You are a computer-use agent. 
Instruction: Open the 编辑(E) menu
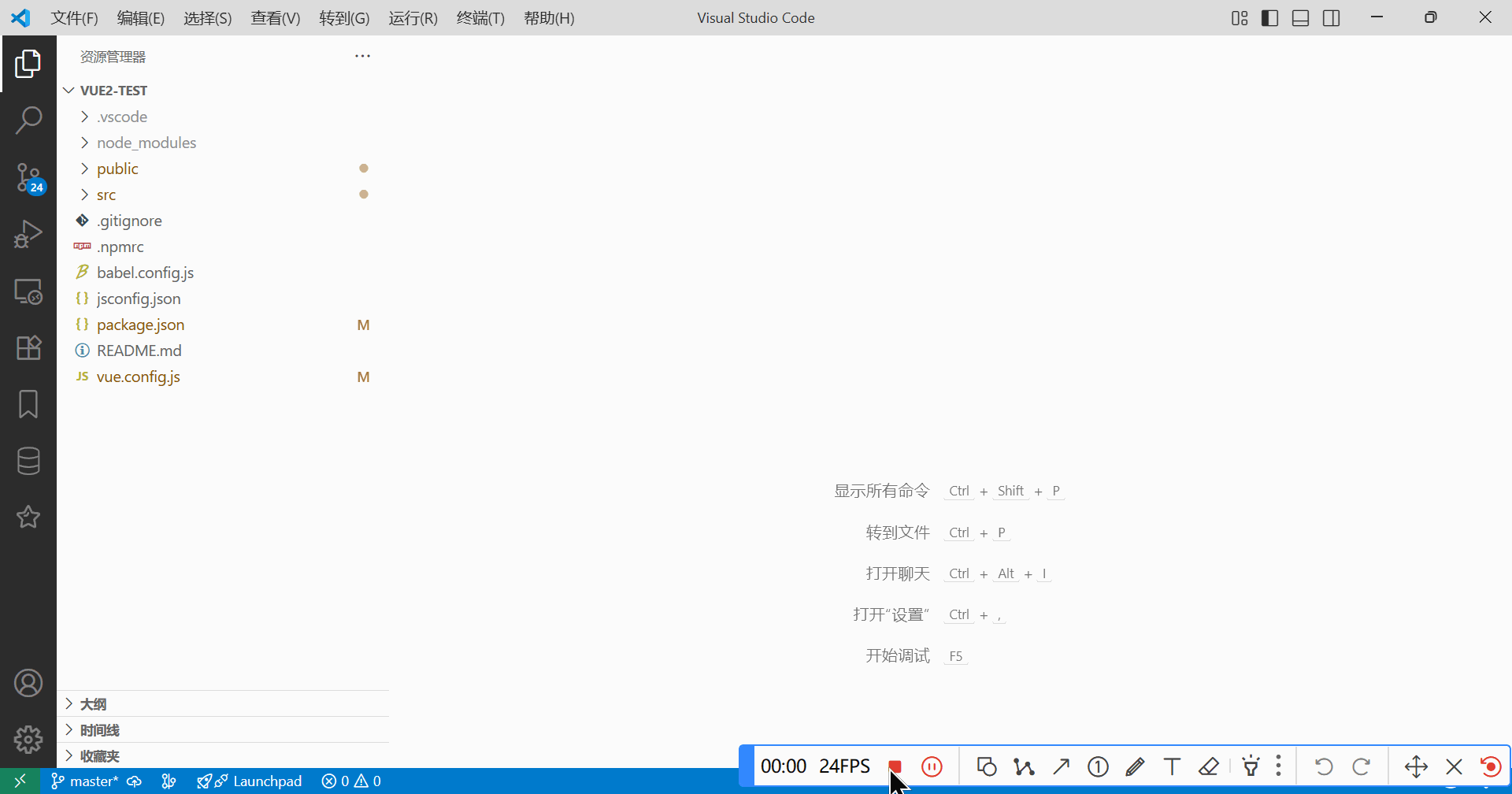141,18
